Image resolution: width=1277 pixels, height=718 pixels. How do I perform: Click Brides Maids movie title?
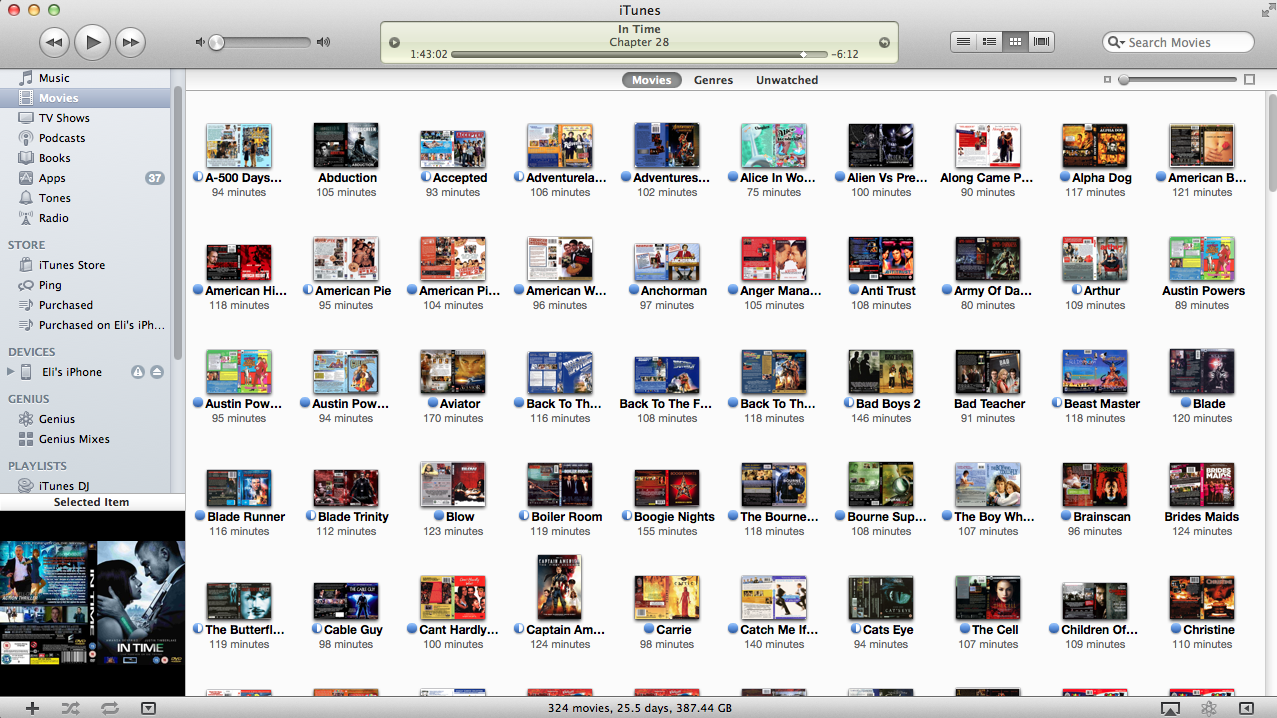(1201, 517)
